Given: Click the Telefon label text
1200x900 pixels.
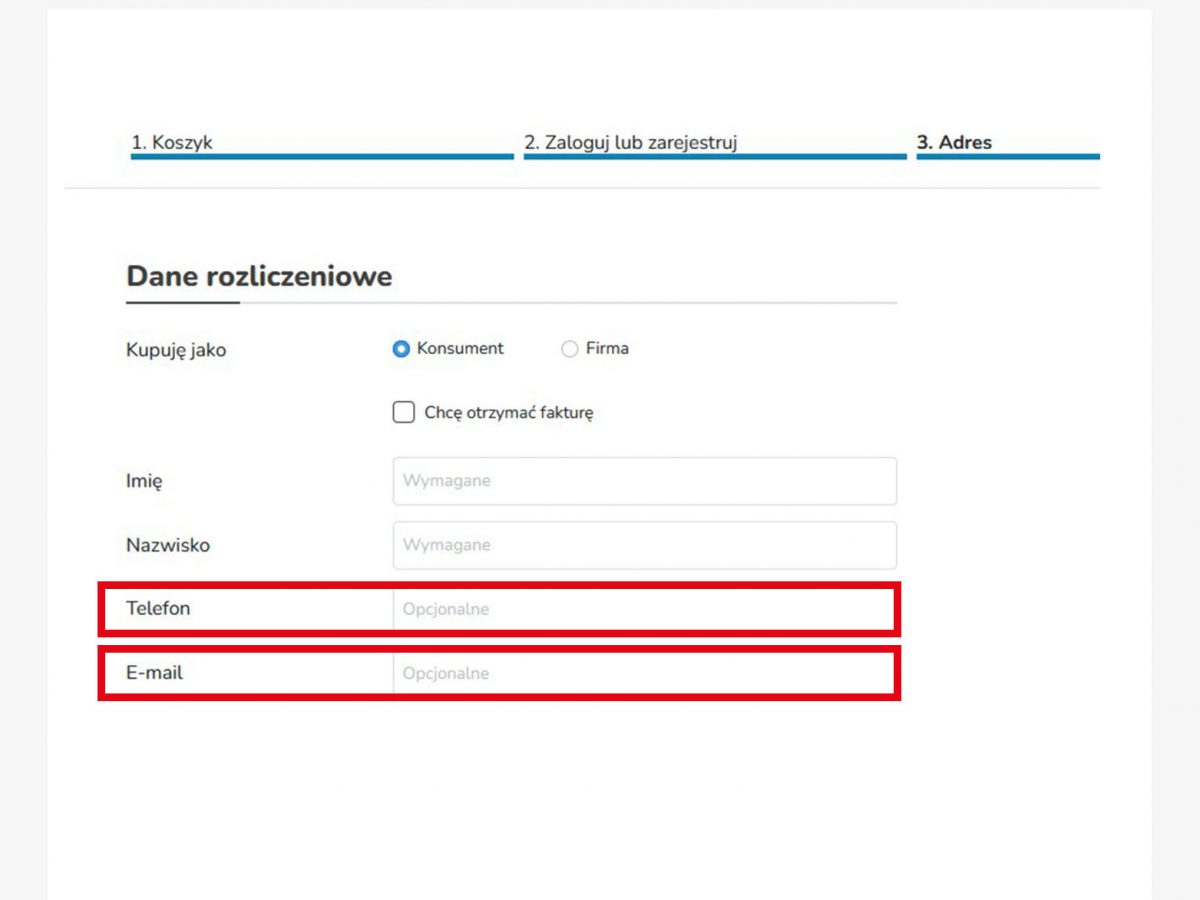Looking at the screenshot, I should pyautogui.click(x=158, y=608).
